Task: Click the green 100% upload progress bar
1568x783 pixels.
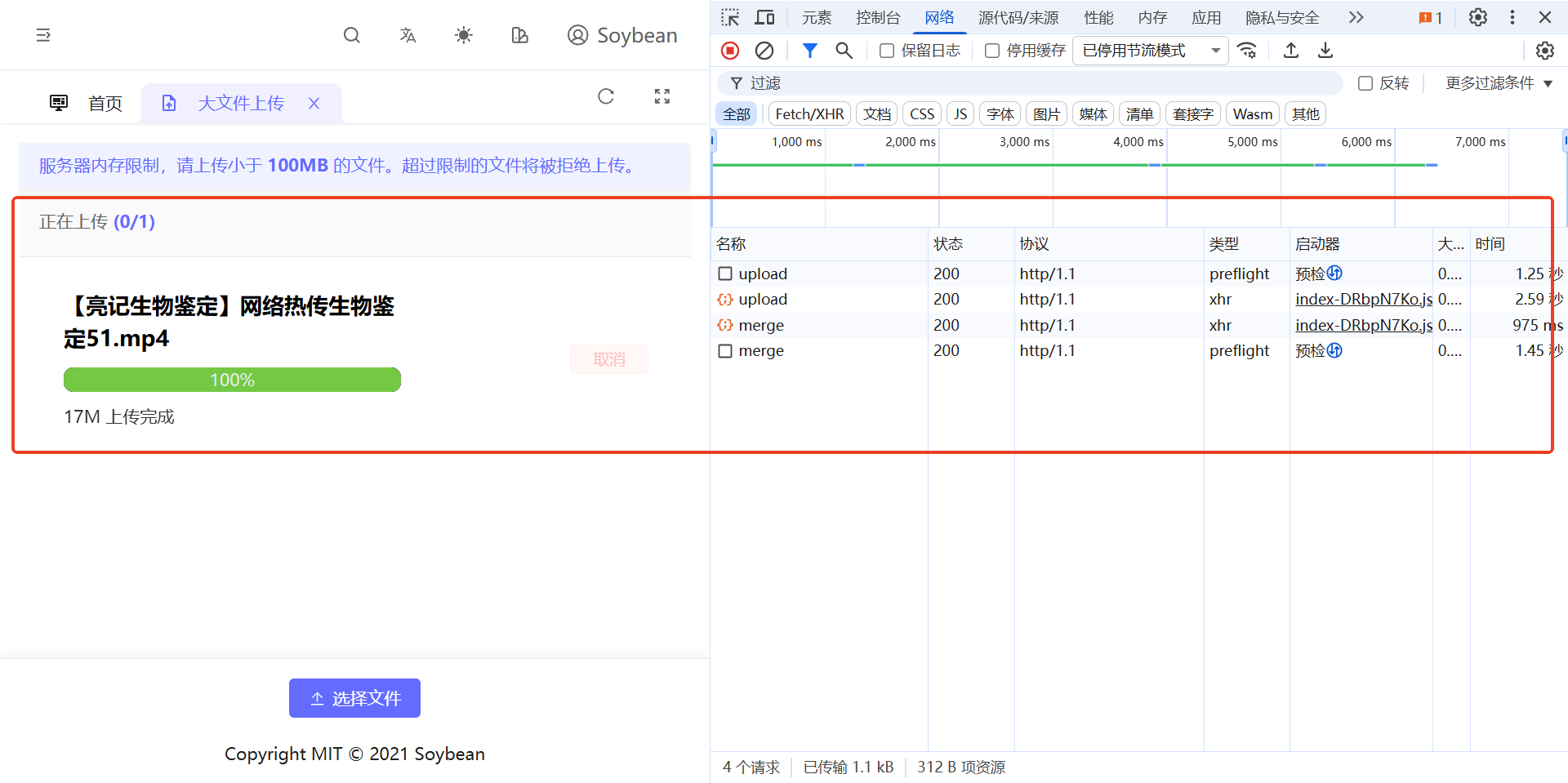Action: [232, 379]
